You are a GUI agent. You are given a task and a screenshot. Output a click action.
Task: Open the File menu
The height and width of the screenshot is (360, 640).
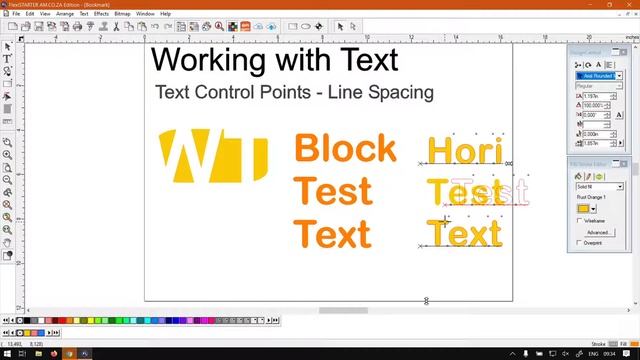(x=16, y=14)
